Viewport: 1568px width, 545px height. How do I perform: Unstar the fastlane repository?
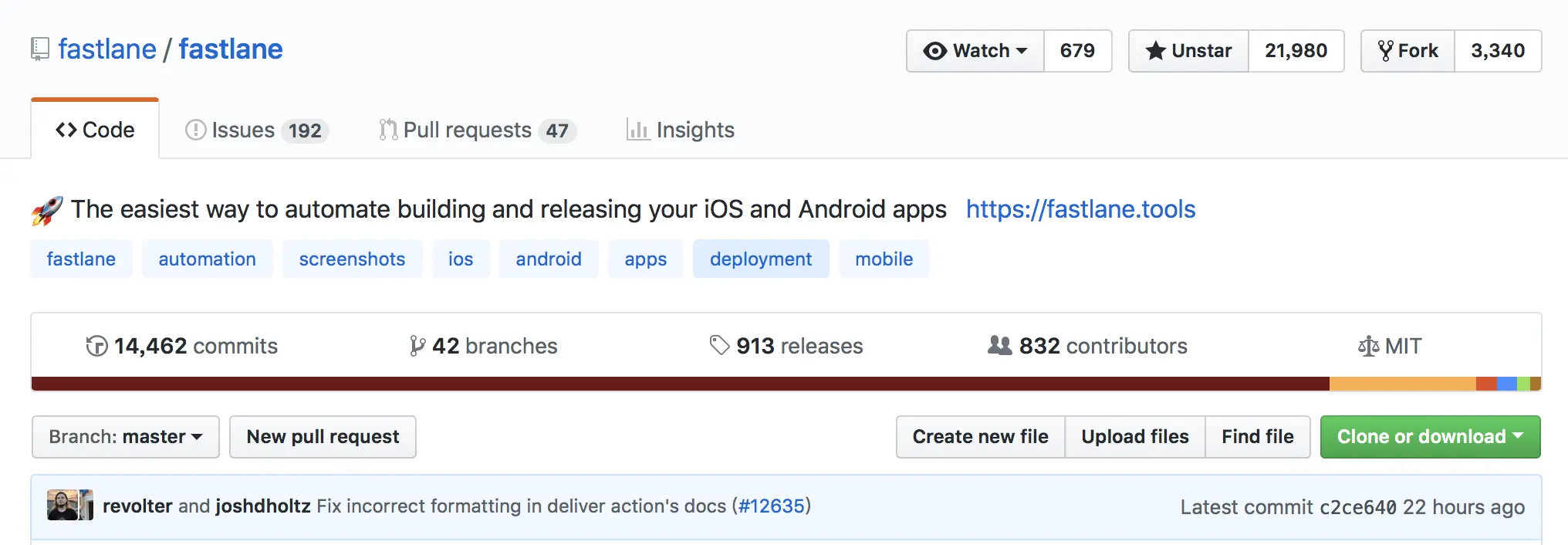point(1188,51)
